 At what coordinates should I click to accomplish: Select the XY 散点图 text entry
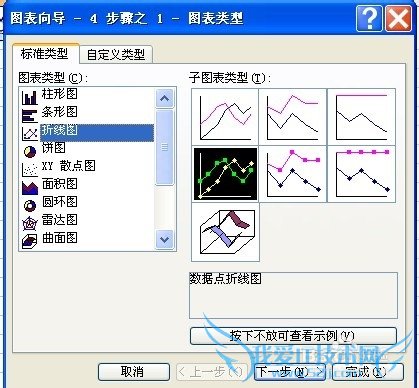pos(69,166)
